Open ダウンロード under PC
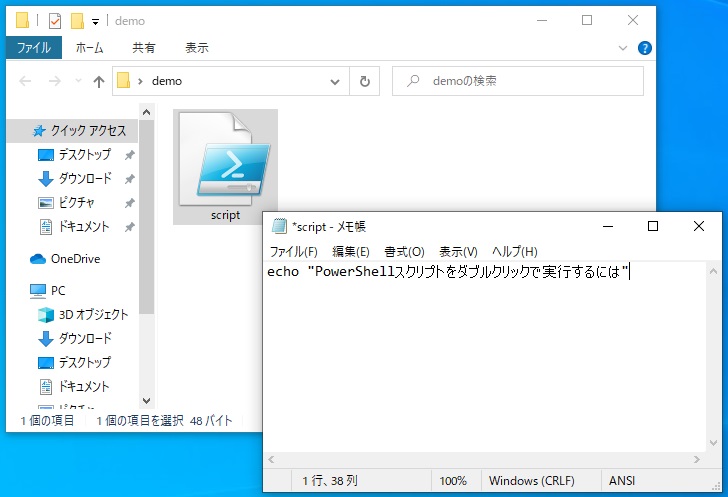 [x=75, y=339]
